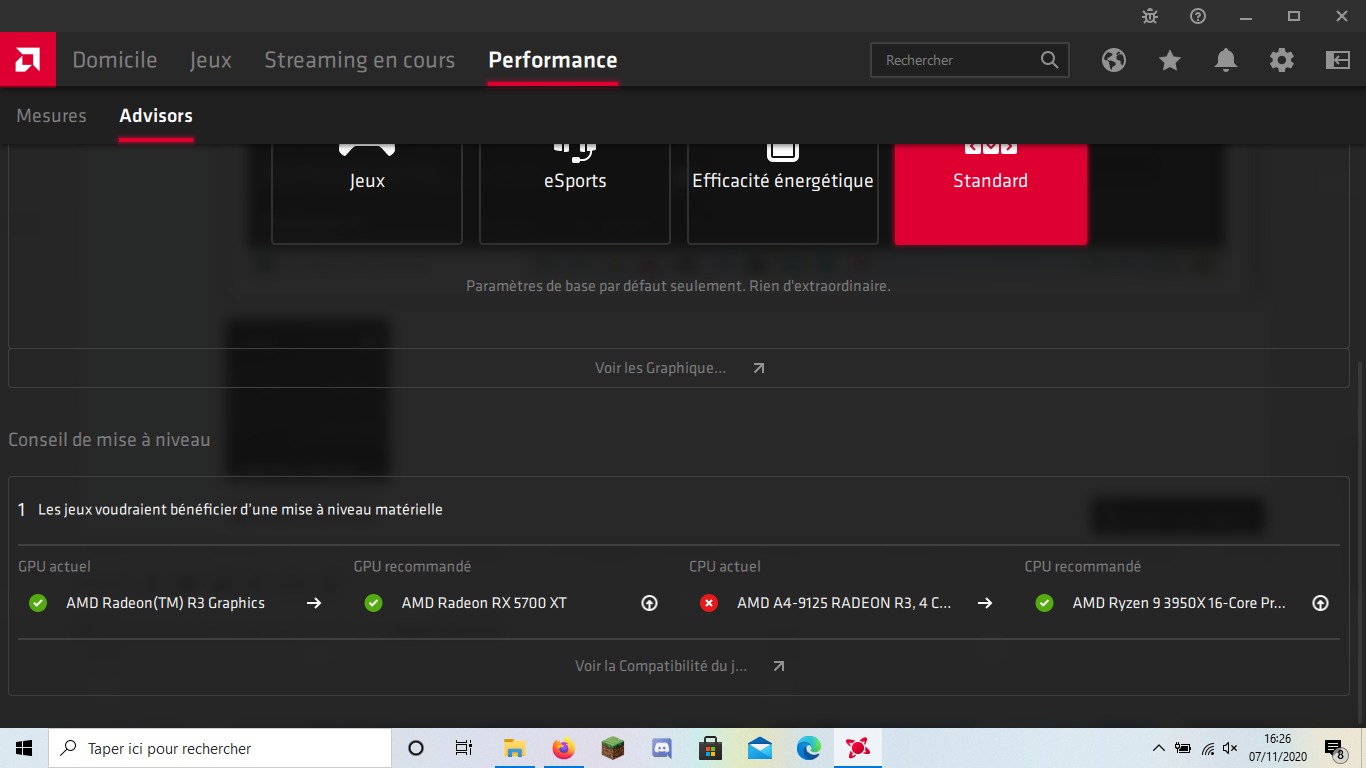The width and height of the screenshot is (1366, 768).
Task: Select the Efficacité énergétique profile card
Action: click(783, 193)
